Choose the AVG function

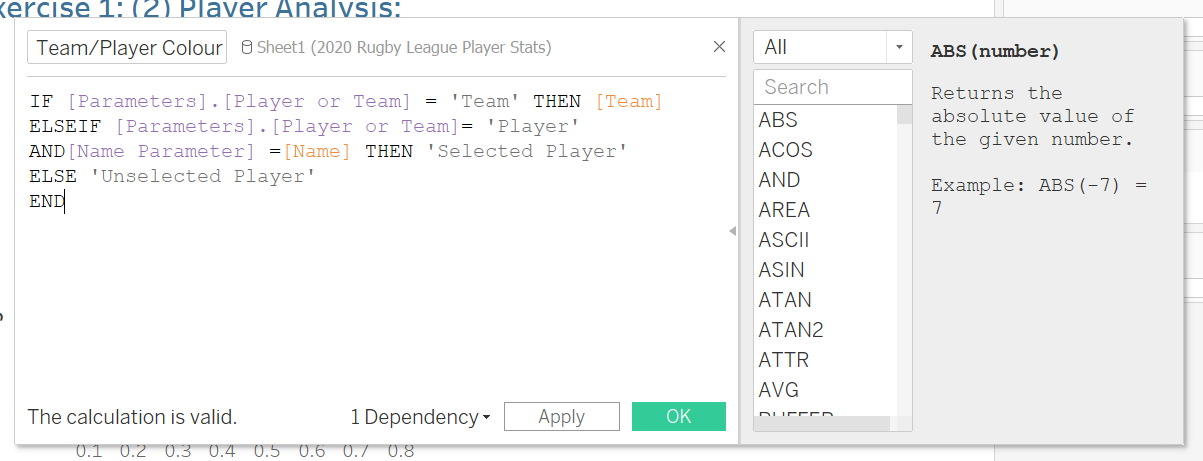tap(778, 390)
